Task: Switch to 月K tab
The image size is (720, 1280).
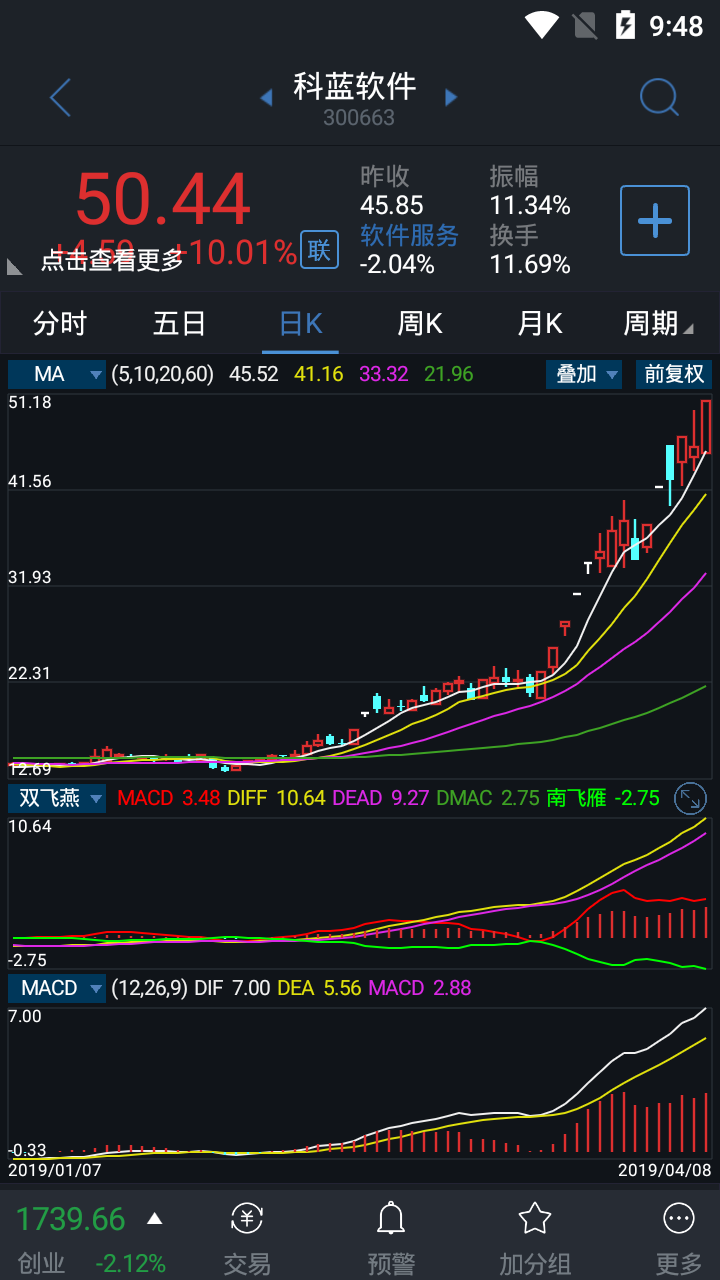Action: (x=540, y=323)
